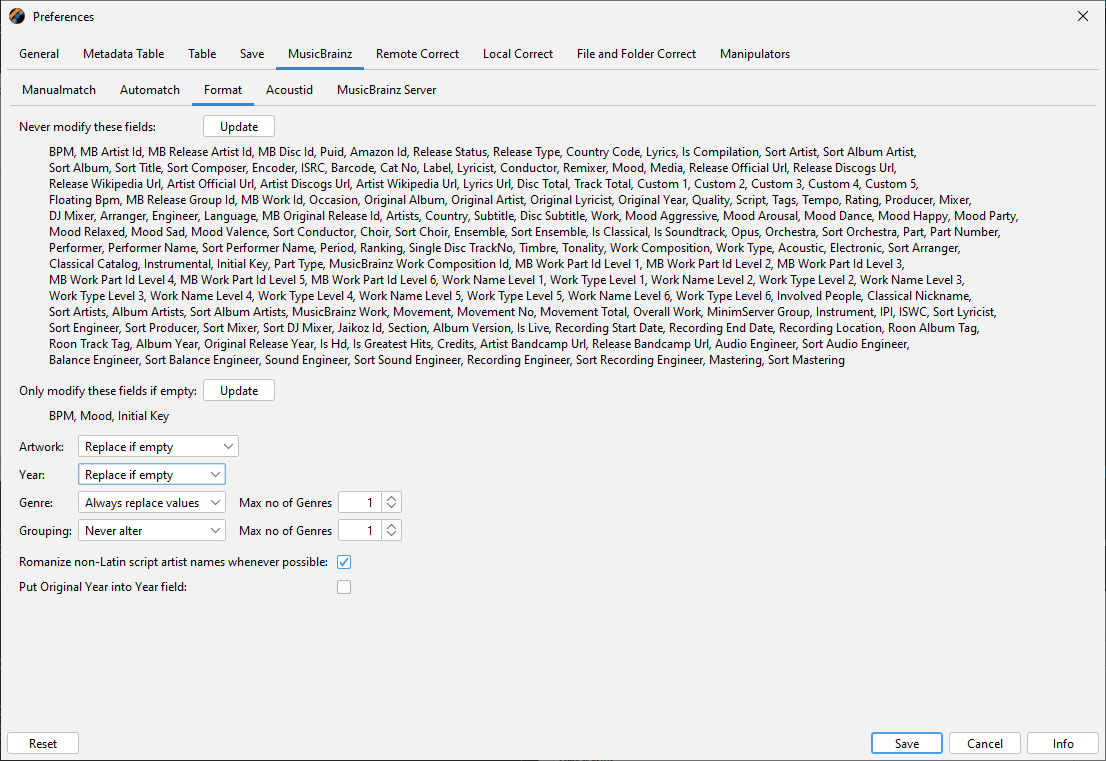1106x761 pixels.
Task: Enable Put Original Year into Year field
Action: coord(344,588)
